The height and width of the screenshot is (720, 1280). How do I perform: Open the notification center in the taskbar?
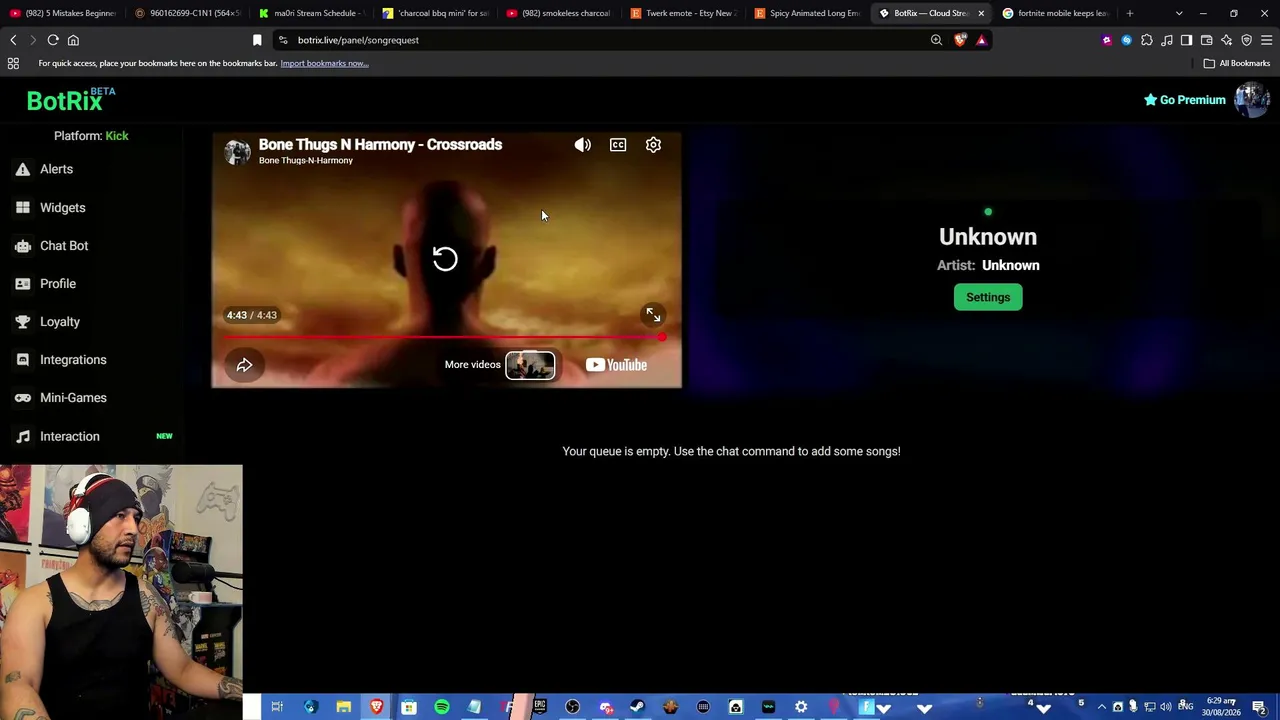[1259, 707]
